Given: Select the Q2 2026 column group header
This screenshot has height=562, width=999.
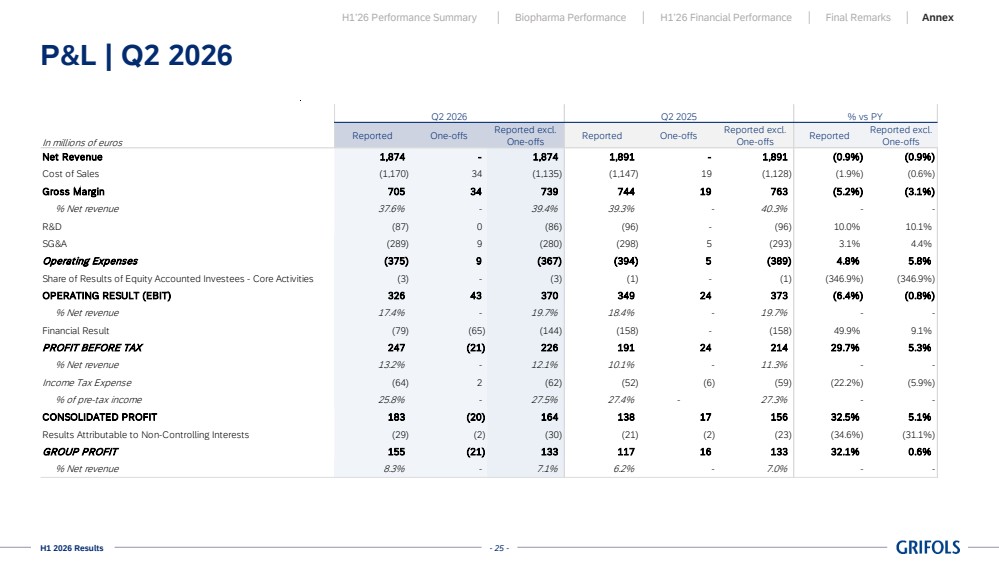Looking at the screenshot, I should [449, 117].
